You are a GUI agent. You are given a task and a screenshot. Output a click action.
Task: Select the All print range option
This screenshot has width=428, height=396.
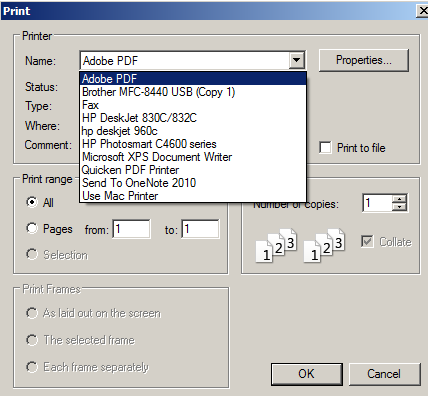coord(32,202)
